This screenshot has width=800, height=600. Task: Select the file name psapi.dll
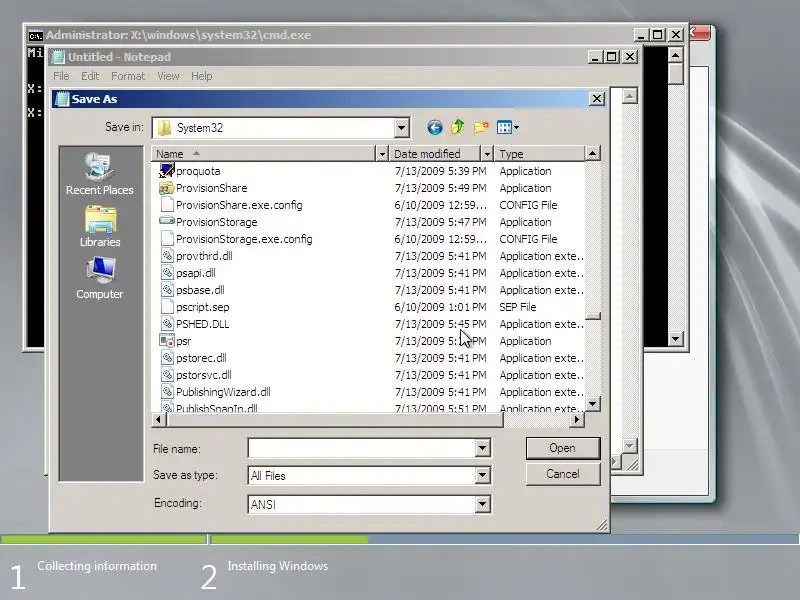195,273
